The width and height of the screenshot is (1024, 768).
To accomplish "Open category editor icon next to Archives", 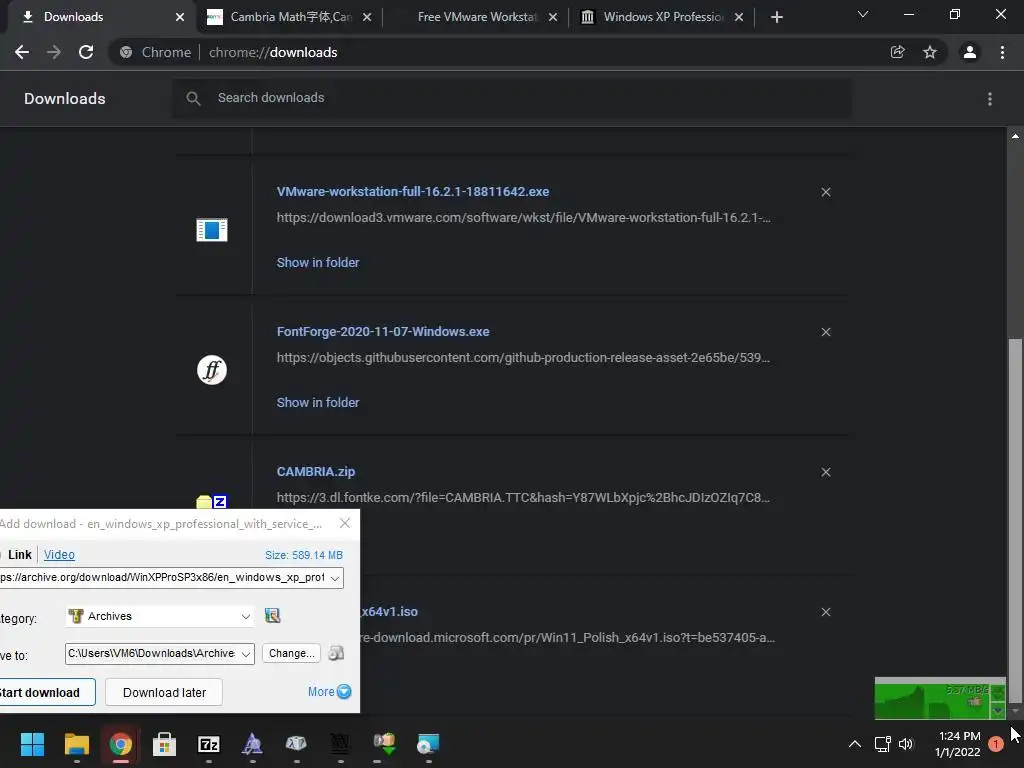I will [x=272, y=615].
